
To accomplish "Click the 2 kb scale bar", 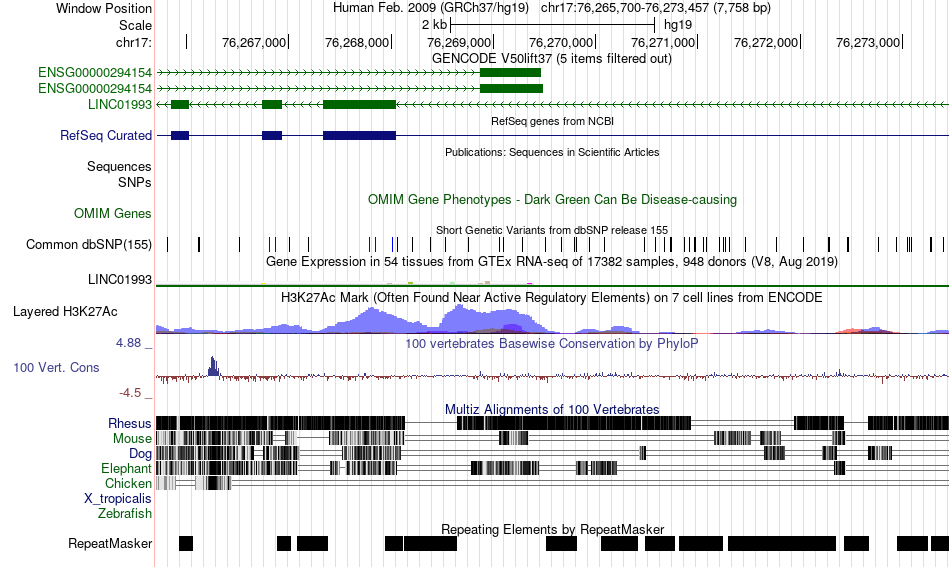I will coord(553,25).
